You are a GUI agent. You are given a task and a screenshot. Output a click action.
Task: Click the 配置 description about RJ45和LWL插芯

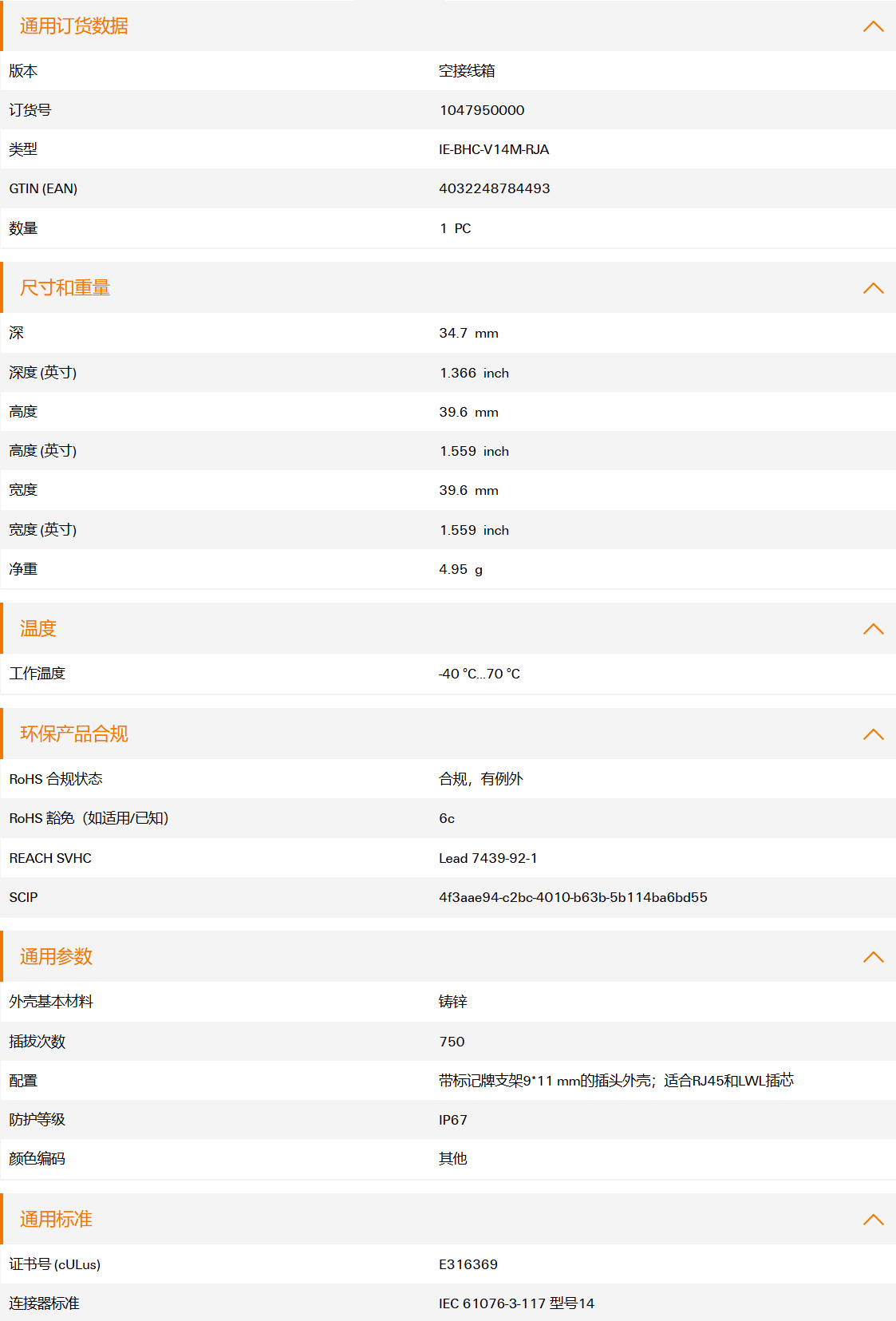click(x=617, y=1081)
